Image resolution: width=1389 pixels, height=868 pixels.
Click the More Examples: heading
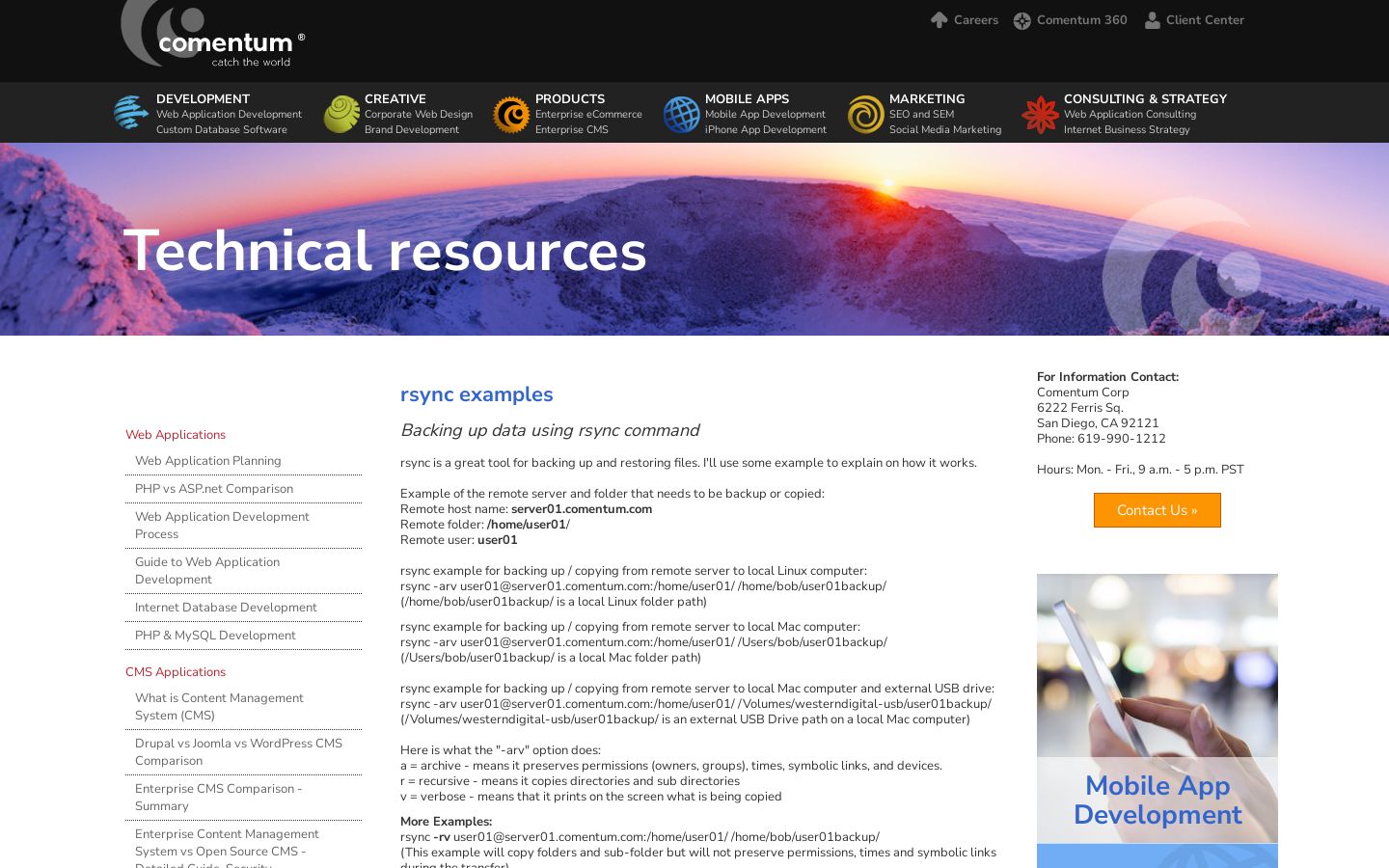point(446,822)
